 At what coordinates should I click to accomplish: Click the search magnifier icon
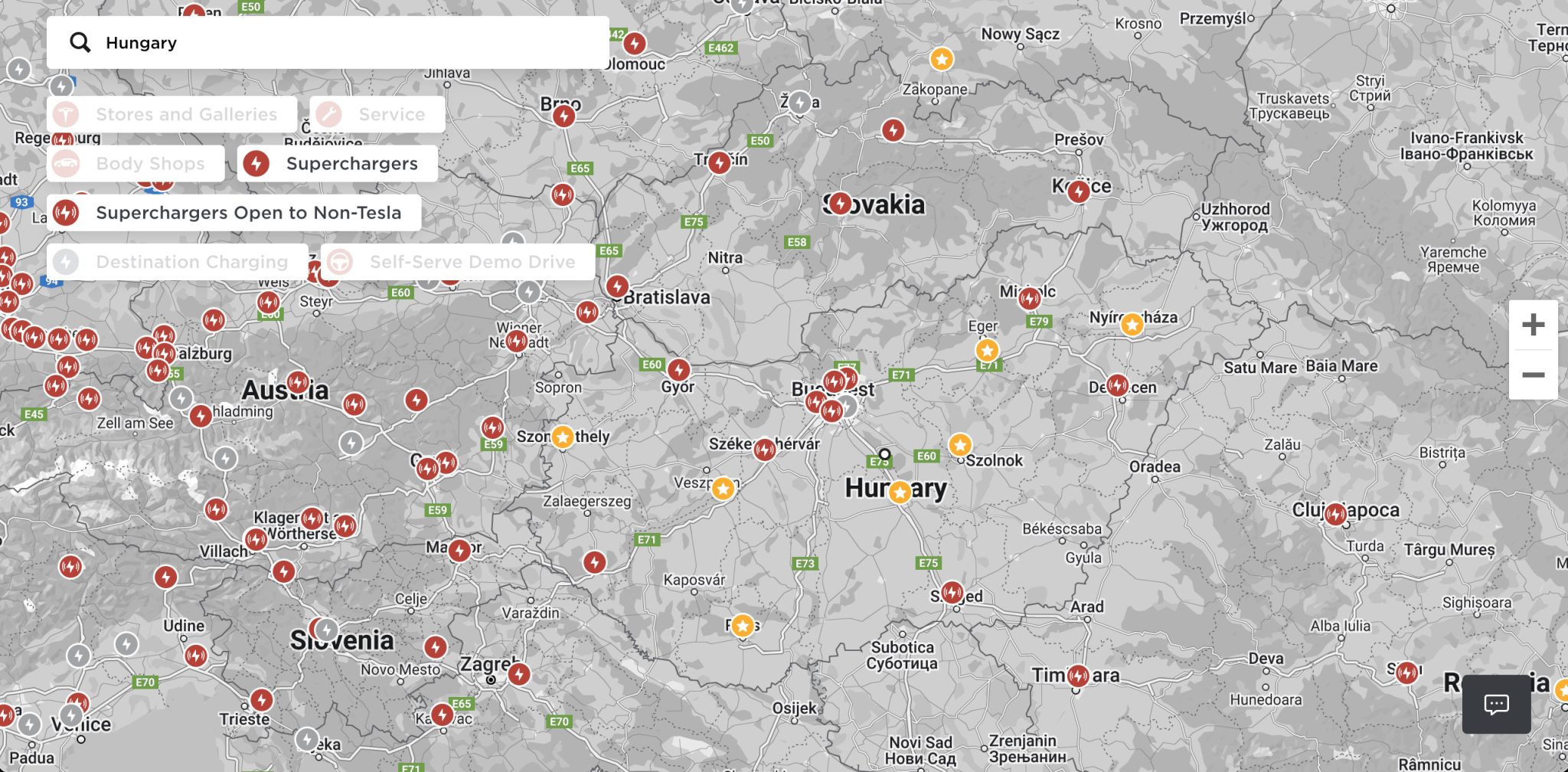tap(80, 42)
